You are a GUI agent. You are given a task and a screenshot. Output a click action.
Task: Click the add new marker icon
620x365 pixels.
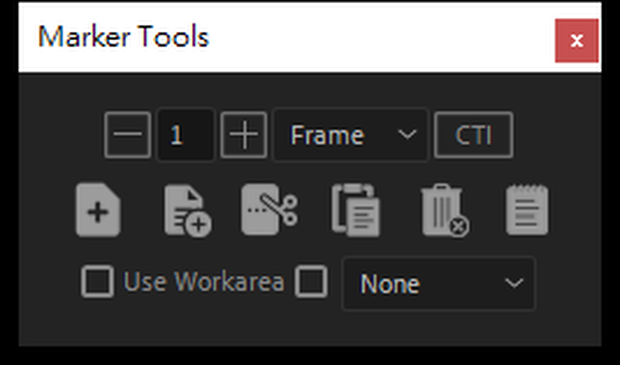pyautogui.click(x=98, y=210)
